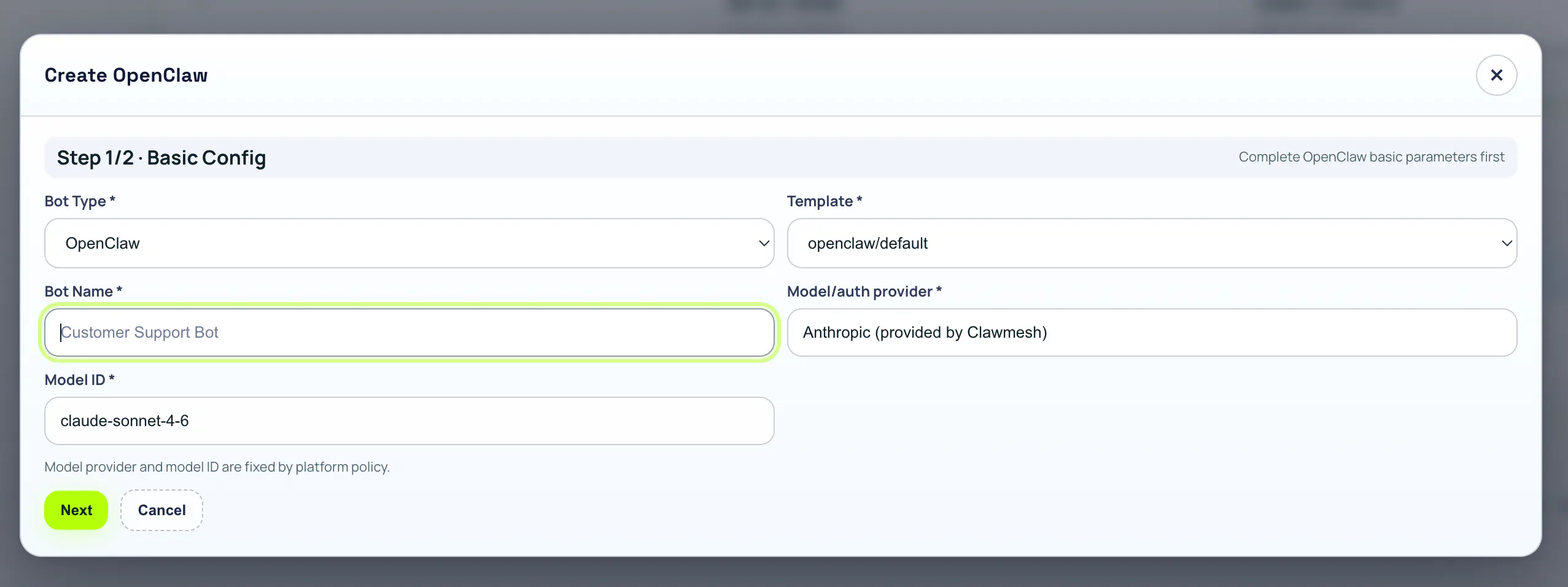Close the Create OpenClaw dialog
Image resolution: width=1568 pixels, height=587 pixels.
pos(1496,75)
